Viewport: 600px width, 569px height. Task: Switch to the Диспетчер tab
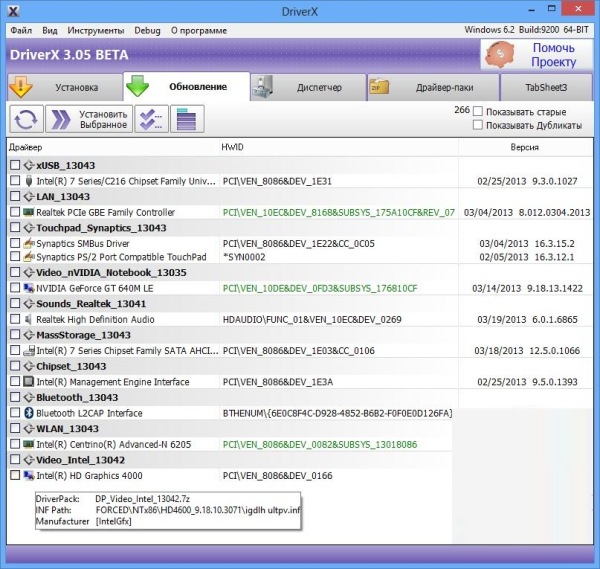pyautogui.click(x=308, y=88)
